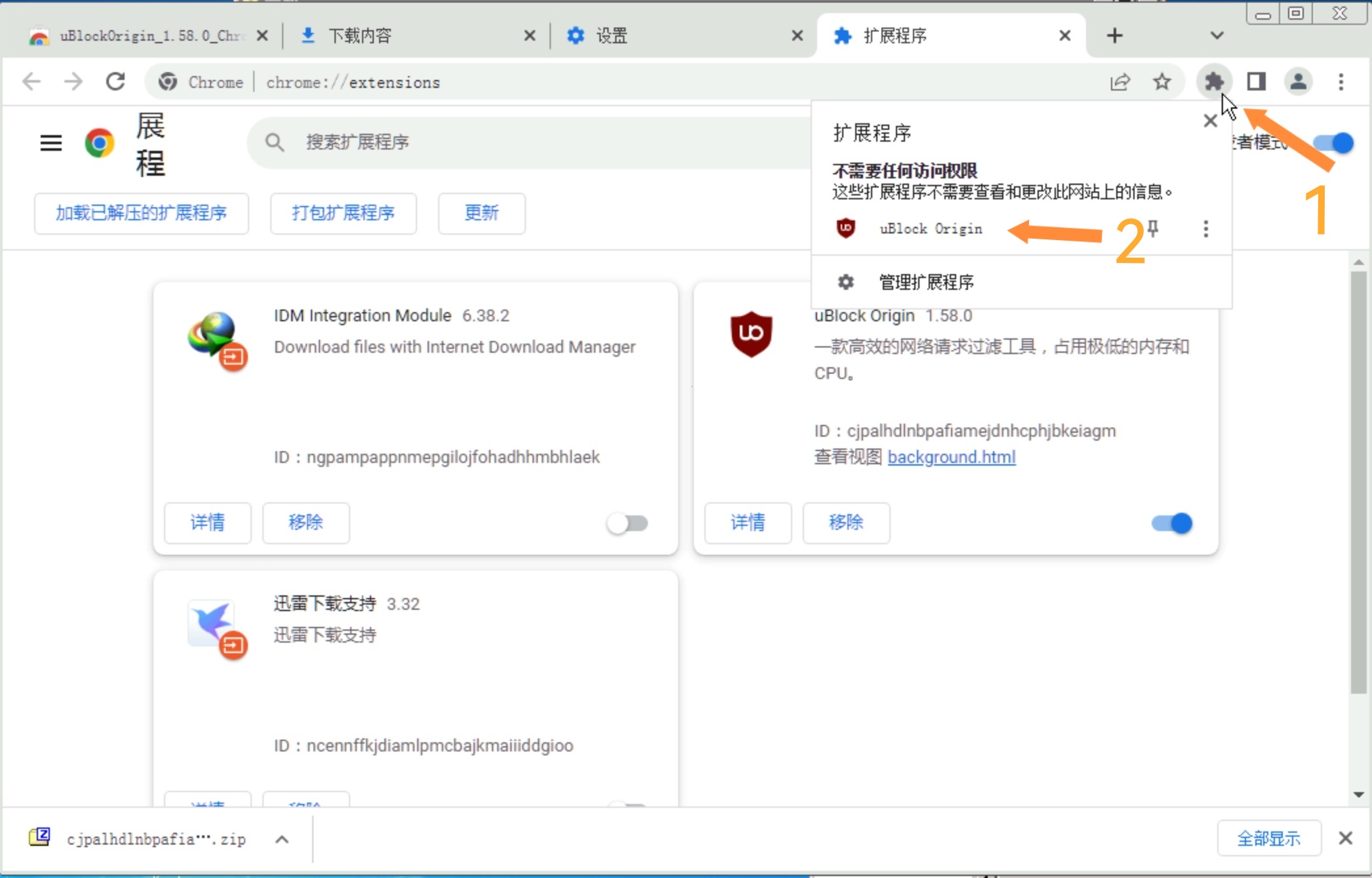The image size is (1372, 878).
Task: Open the hamburger main menu
Action: pyautogui.click(x=51, y=142)
